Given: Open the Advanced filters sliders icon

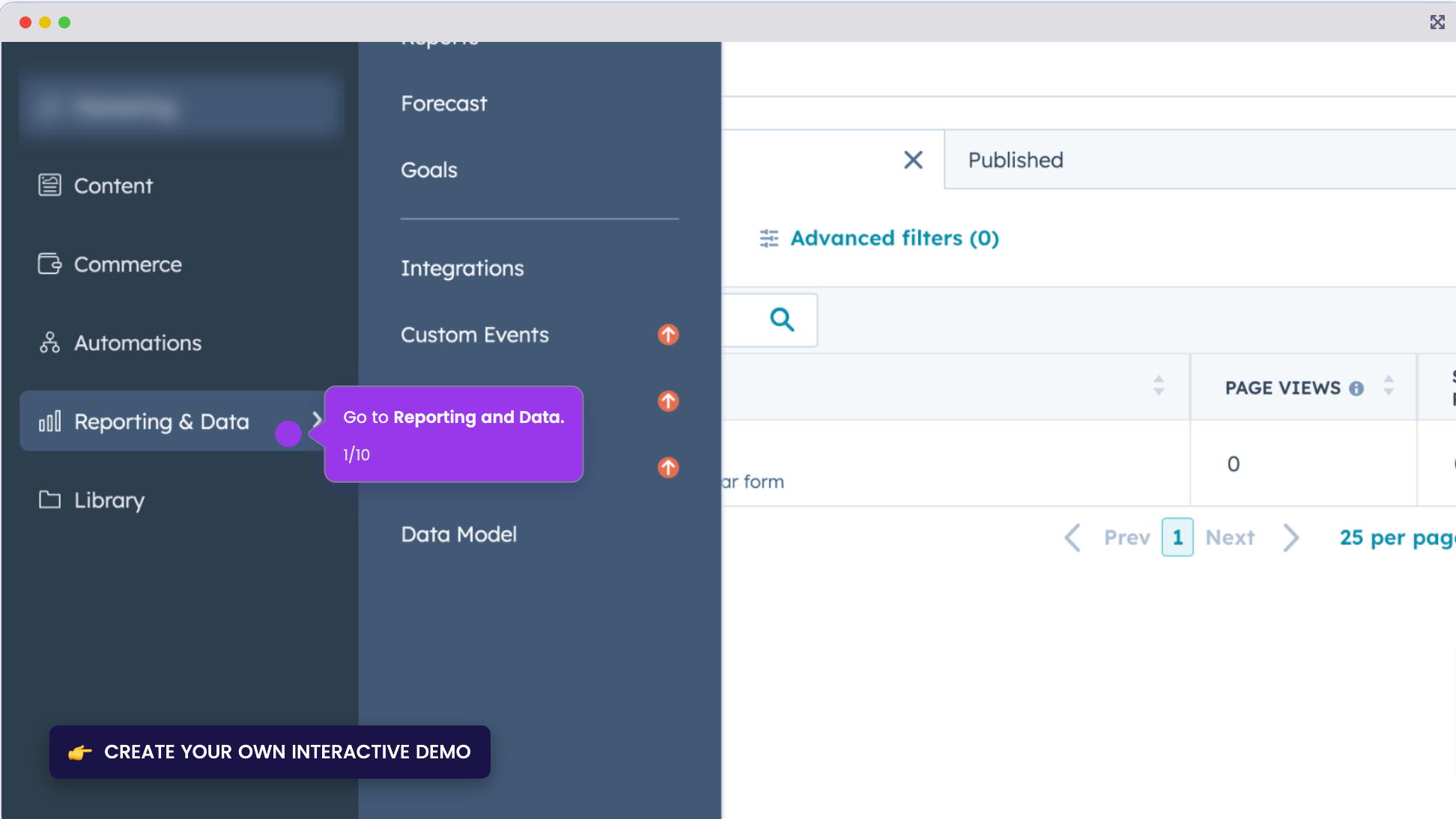Looking at the screenshot, I should coord(768,238).
